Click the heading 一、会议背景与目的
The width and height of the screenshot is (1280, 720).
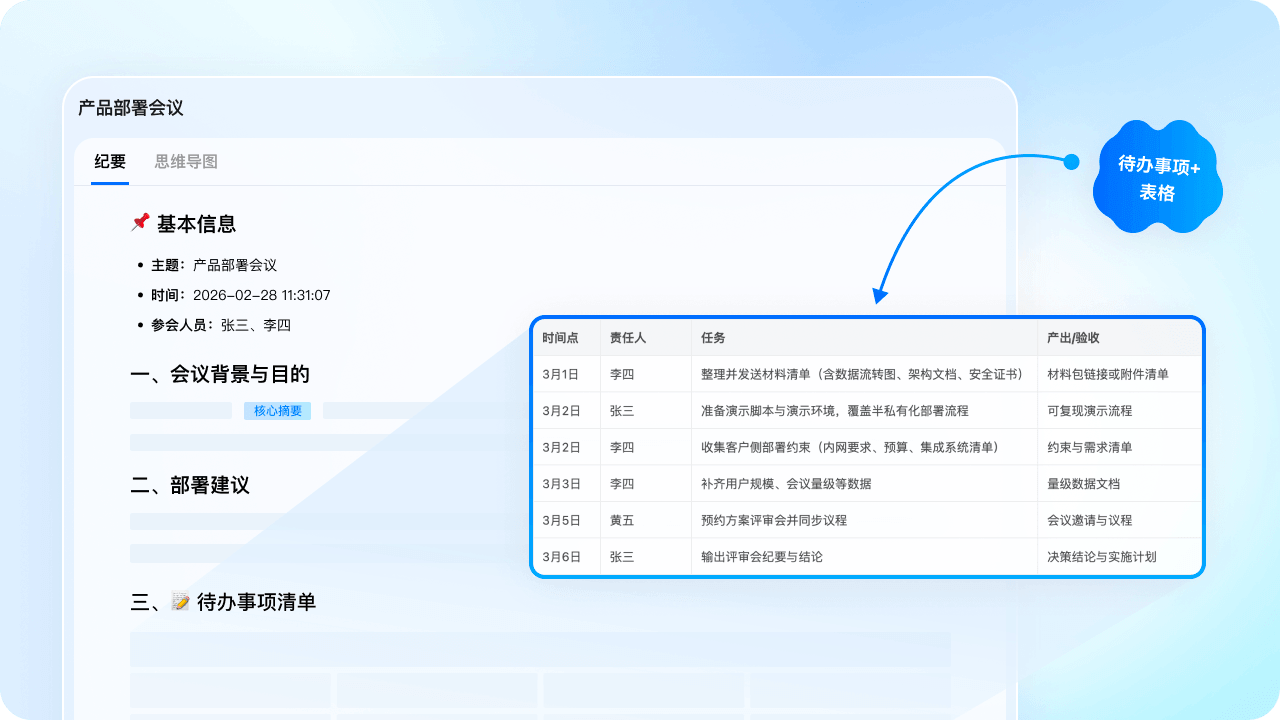coord(220,374)
